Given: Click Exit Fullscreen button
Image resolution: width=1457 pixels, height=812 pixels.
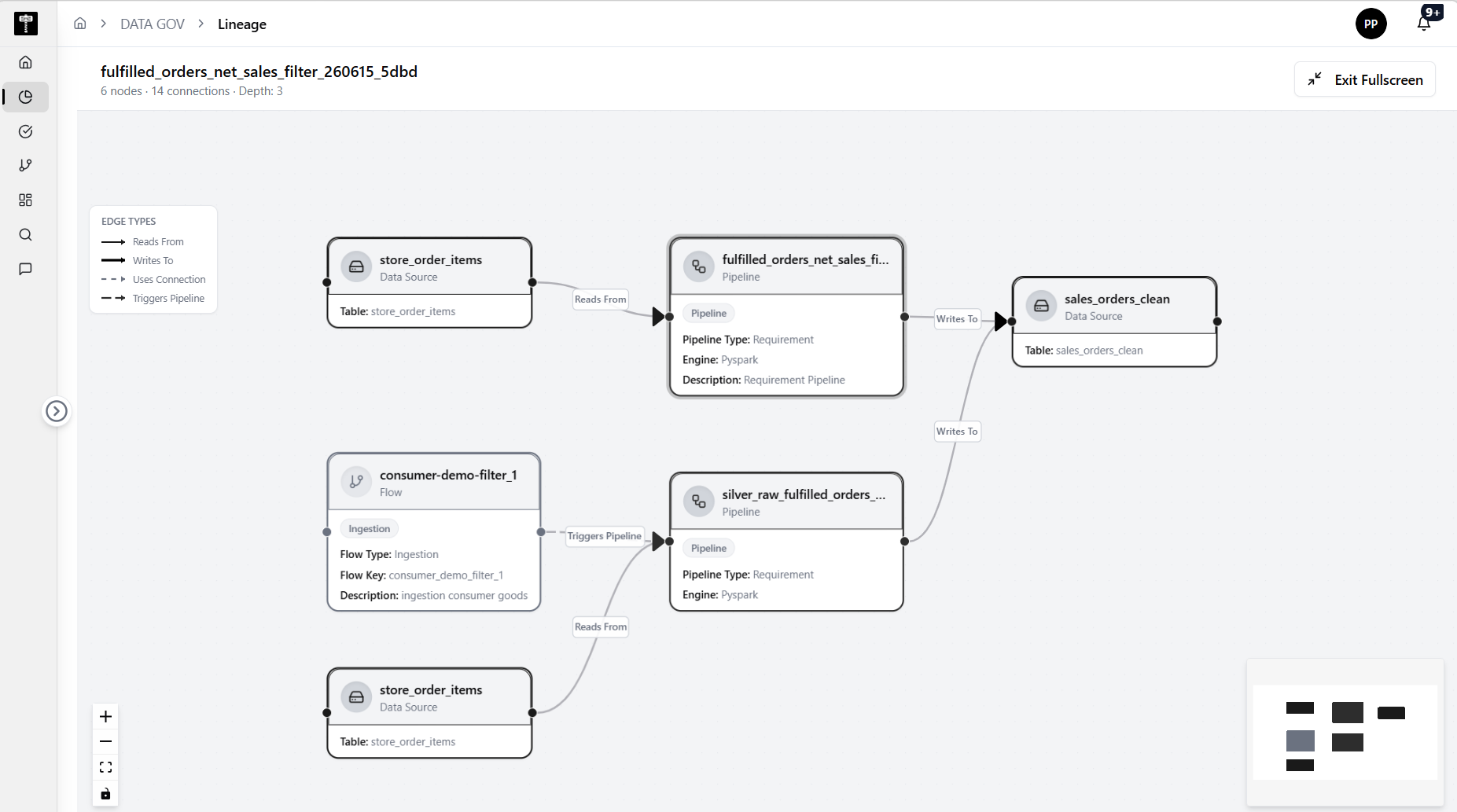Looking at the screenshot, I should (x=1364, y=79).
